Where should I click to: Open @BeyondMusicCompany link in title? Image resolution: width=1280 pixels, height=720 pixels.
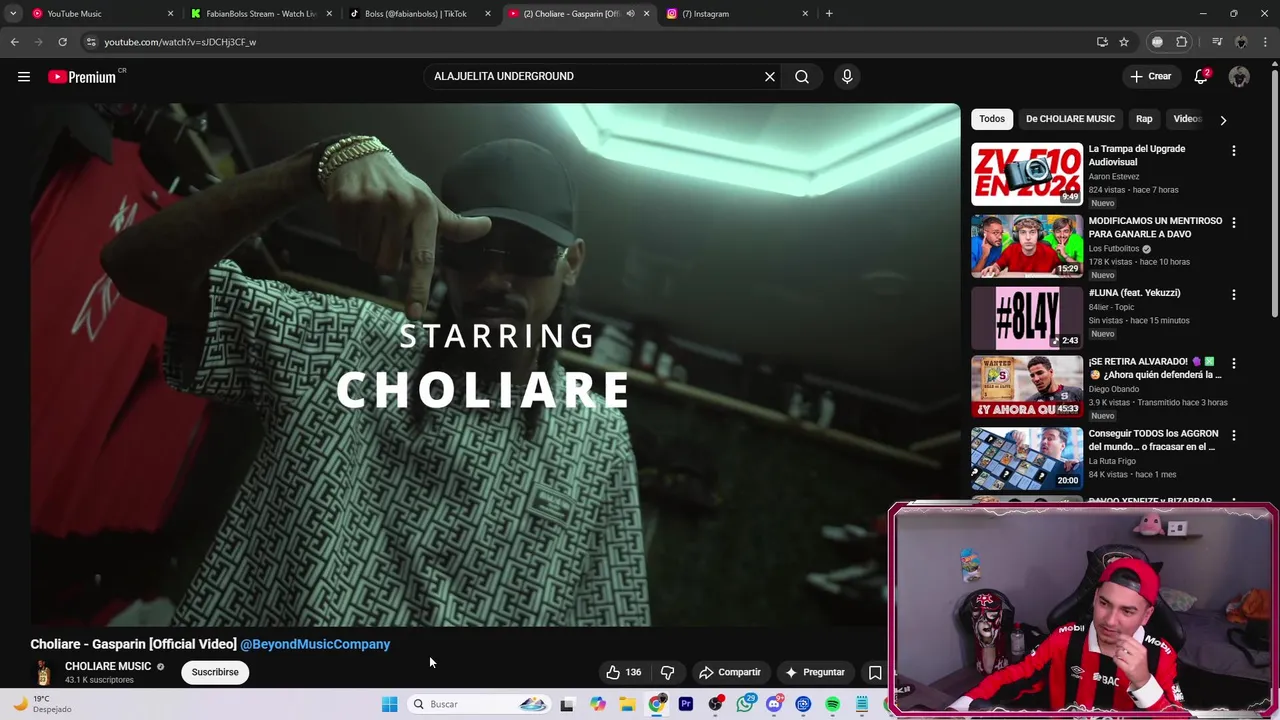(x=315, y=644)
